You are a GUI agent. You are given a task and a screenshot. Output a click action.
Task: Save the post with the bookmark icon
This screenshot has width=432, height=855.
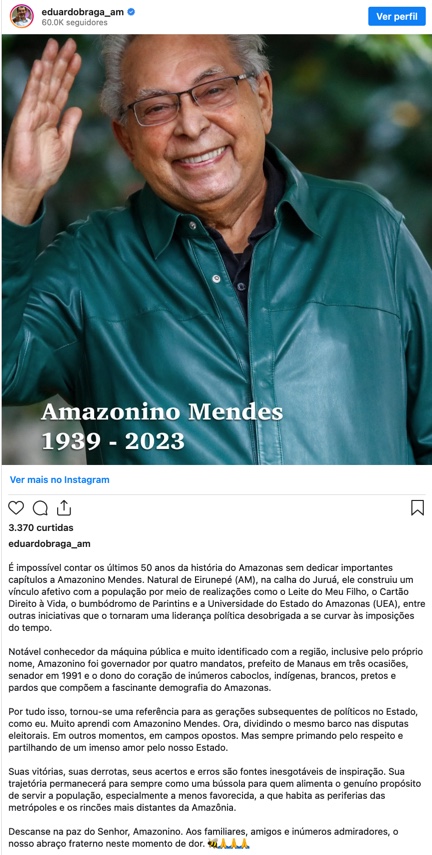click(x=417, y=508)
